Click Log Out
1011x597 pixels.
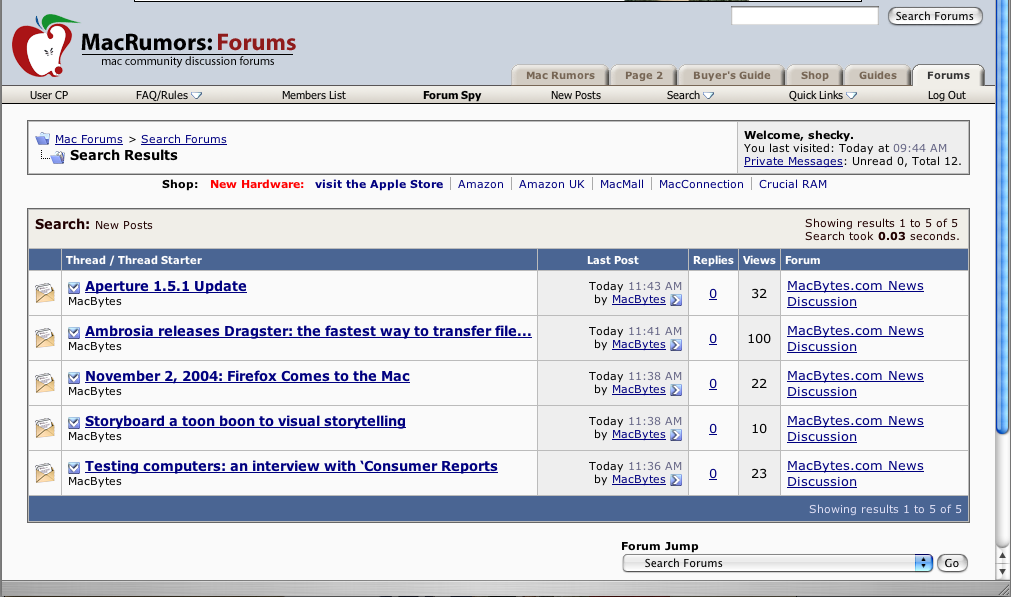947,95
